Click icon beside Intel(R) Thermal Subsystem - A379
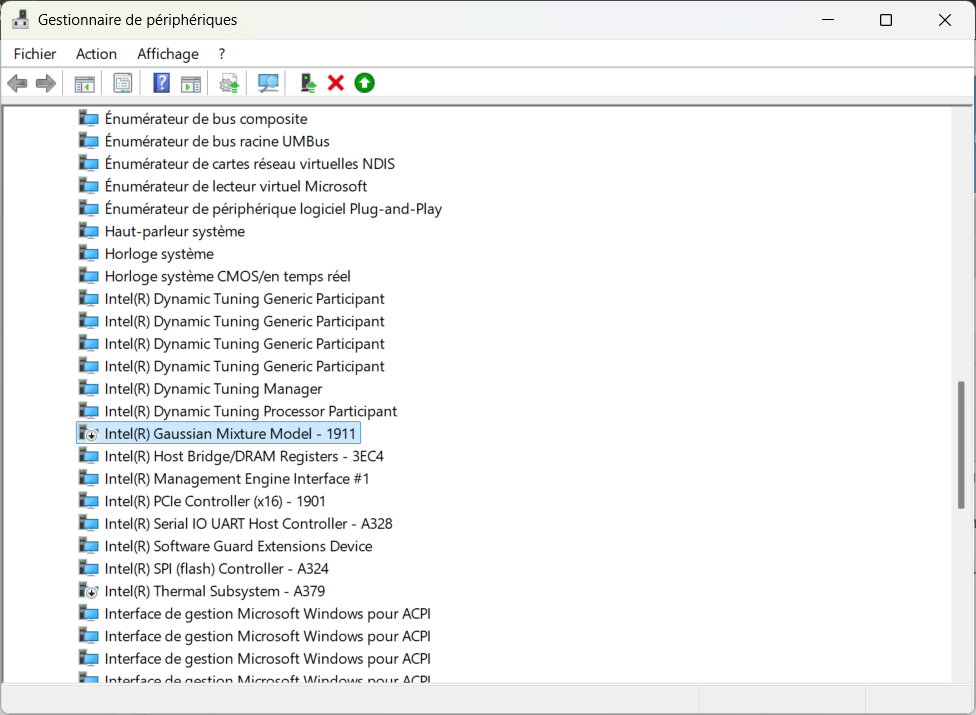The height and width of the screenshot is (715, 976). click(x=88, y=591)
